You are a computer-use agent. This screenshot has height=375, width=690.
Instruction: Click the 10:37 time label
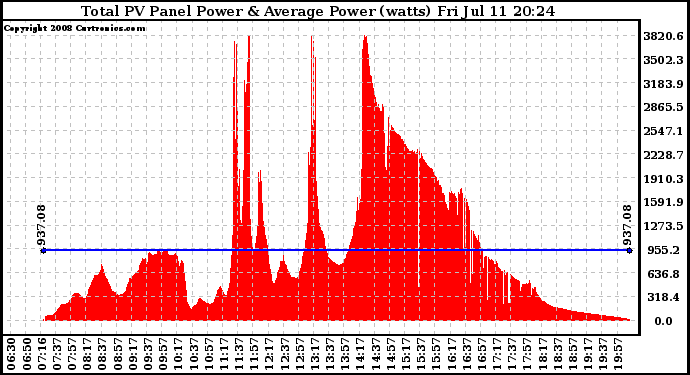click(194, 354)
